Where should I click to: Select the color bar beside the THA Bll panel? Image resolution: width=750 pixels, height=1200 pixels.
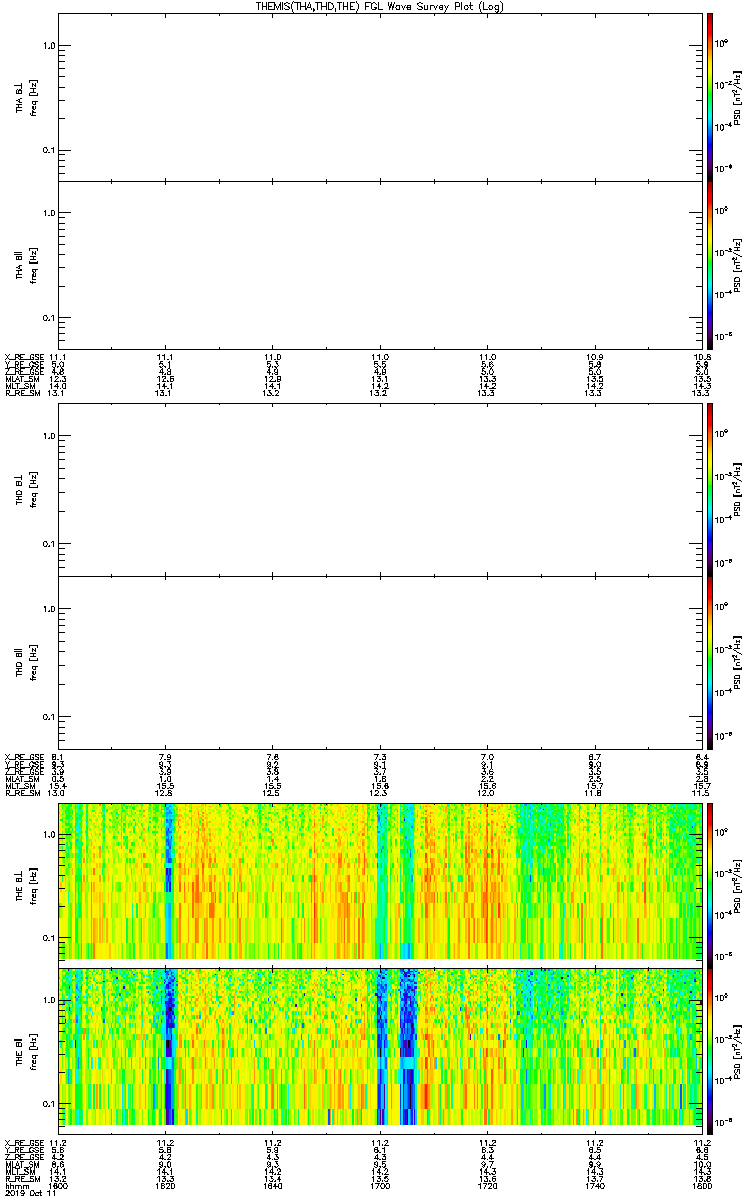pos(710,265)
